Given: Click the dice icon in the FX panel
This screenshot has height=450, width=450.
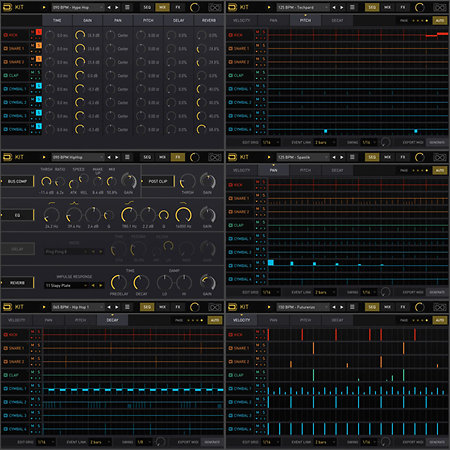Looking at the screenshot, I should coord(215,157).
